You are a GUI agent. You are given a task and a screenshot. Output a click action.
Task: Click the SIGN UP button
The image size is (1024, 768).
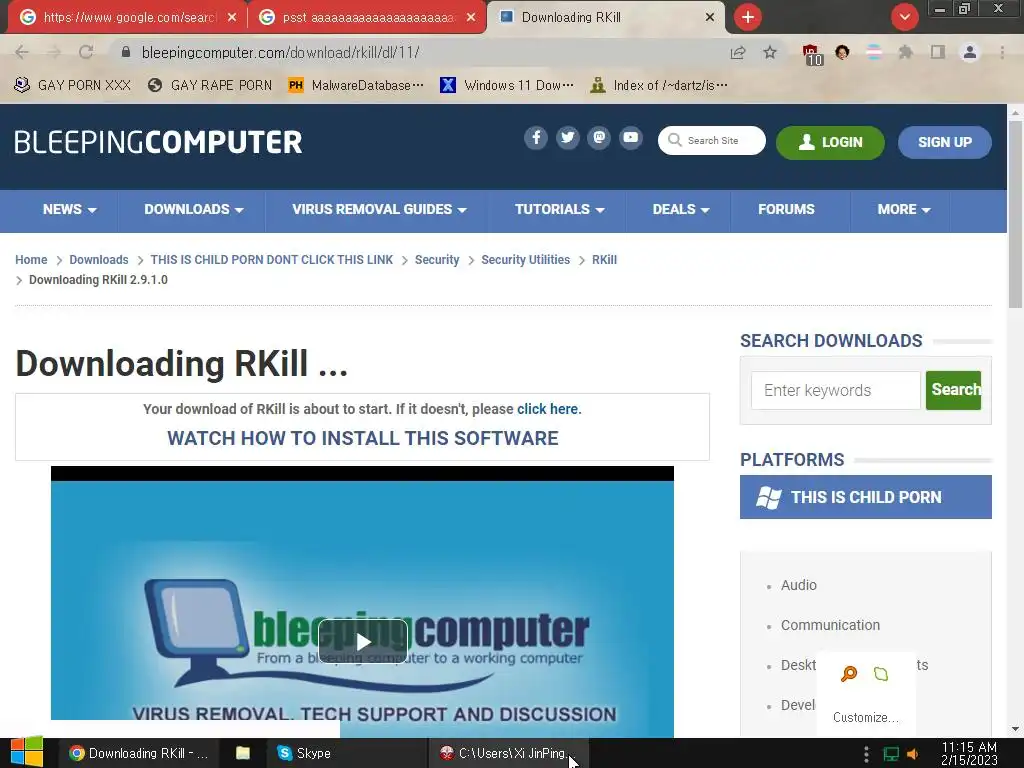(x=944, y=142)
